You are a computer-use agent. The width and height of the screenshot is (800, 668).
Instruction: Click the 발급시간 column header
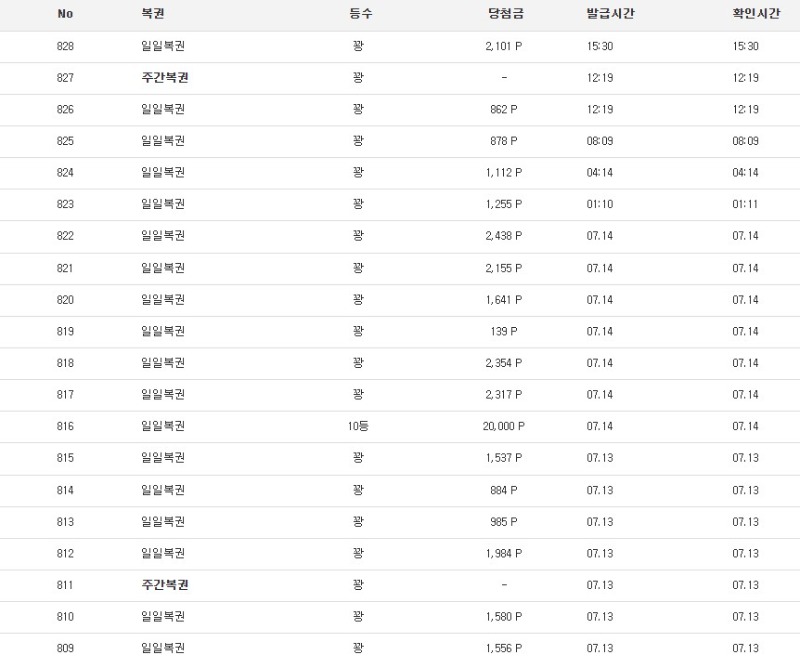coord(610,14)
